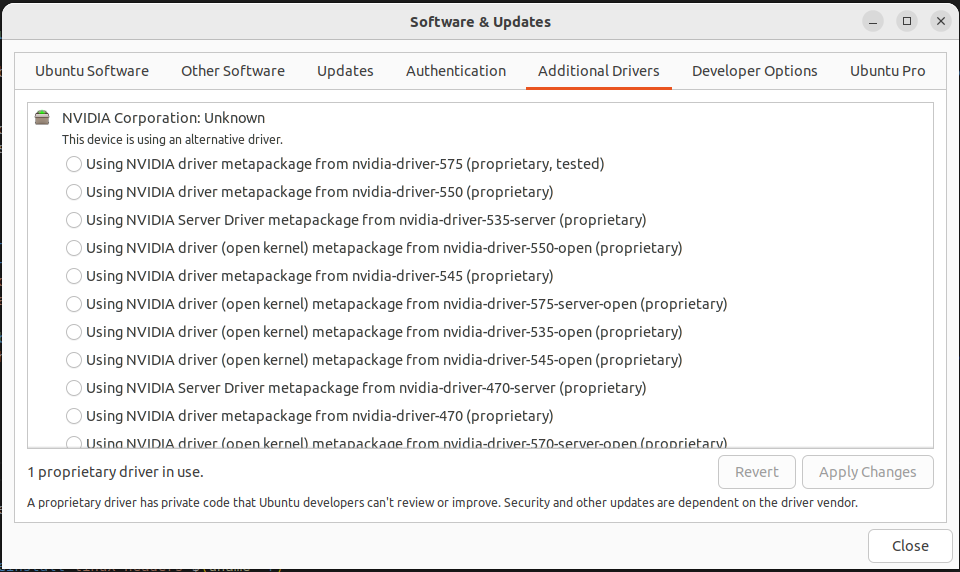The image size is (960, 572).
Task: Click the Close button at bottom
Action: pyautogui.click(x=910, y=546)
